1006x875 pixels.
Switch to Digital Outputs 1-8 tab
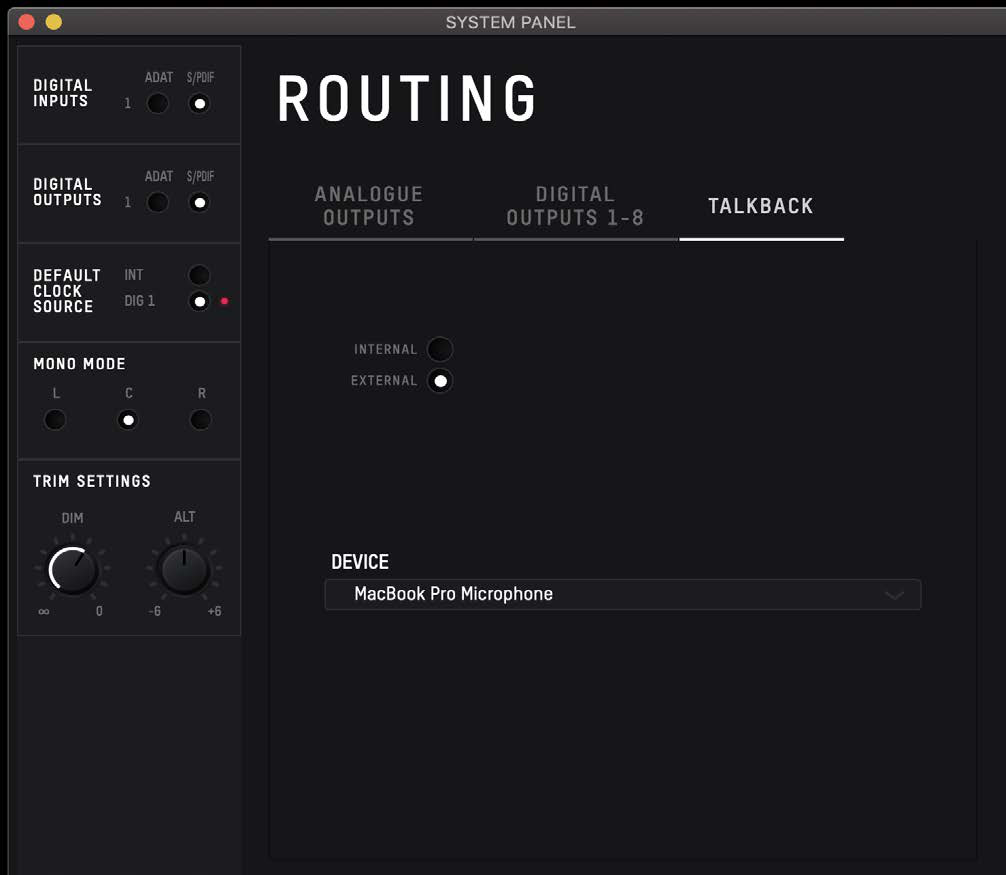click(x=575, y=206)
